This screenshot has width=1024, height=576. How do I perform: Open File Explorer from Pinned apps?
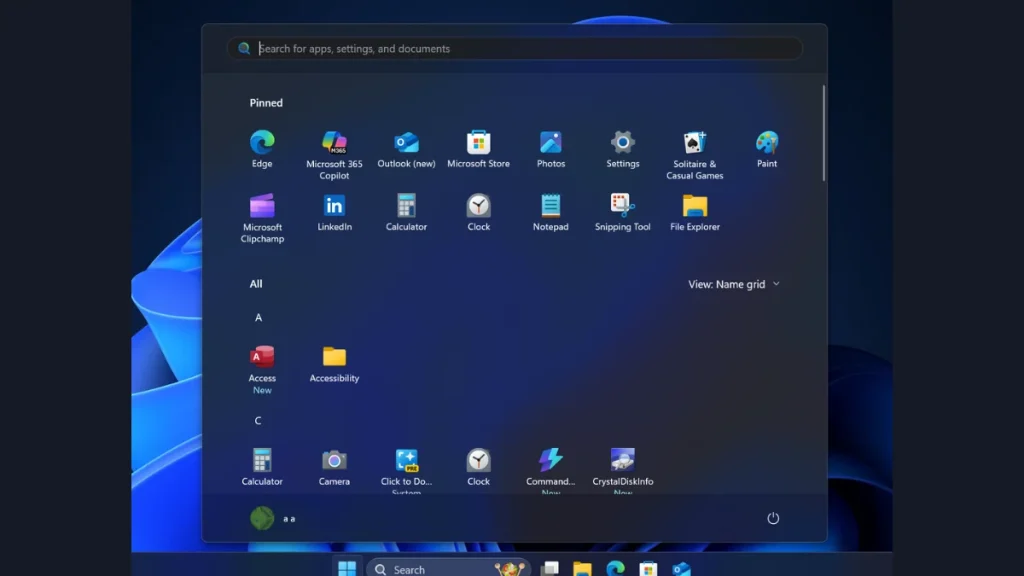694,213
